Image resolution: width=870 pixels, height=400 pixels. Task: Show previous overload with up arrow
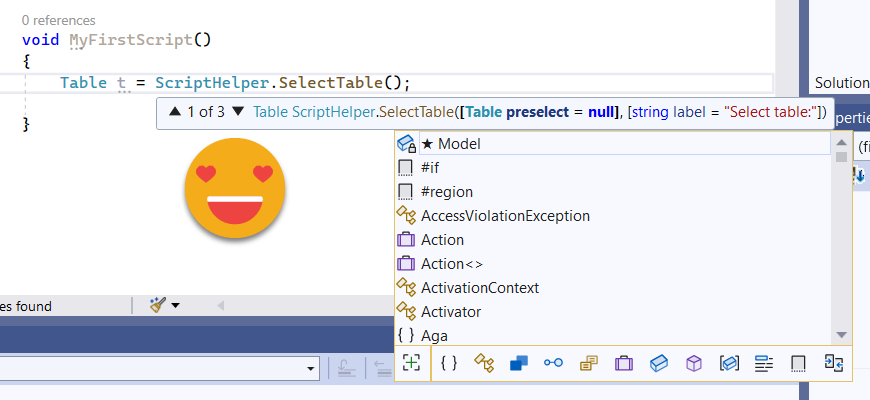click(175, 112)
